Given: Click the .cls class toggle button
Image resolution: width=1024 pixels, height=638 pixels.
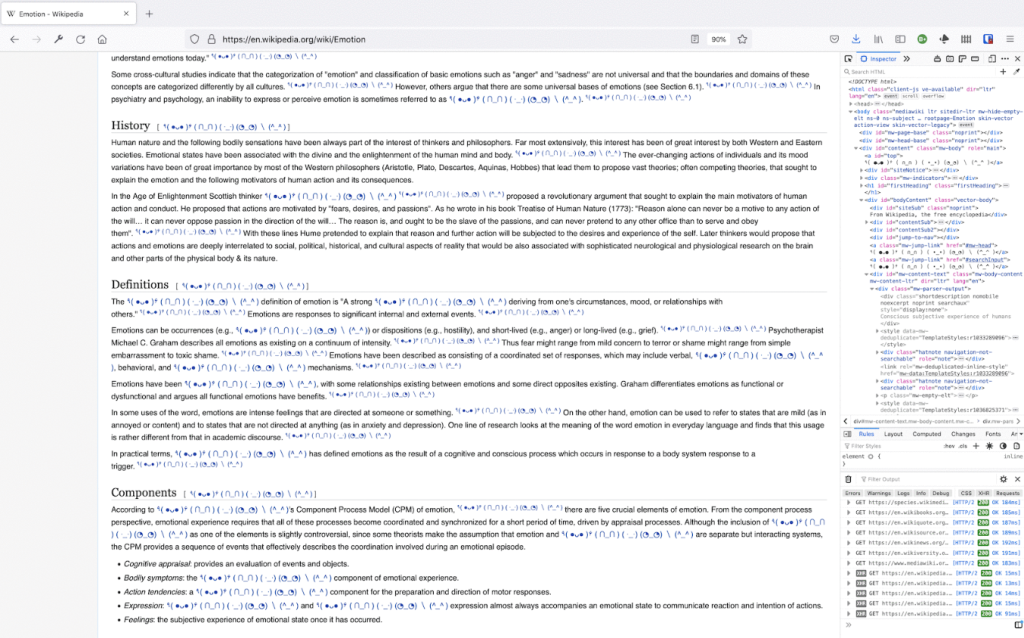Looking at the screenshot, I should [x=964, y=446].
